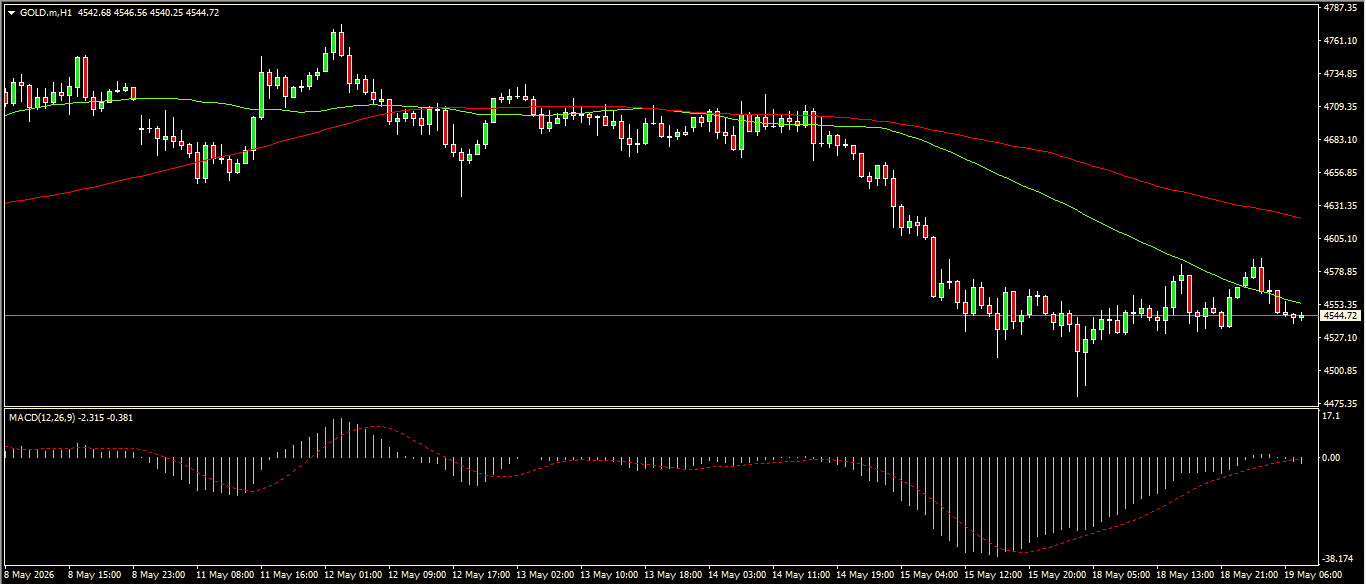Image resolution: width=1366 pixels, height=584 pixels.
Task: Click the OHLC values 4542.68 4546.56 4540.25 4544.72
Action: 149,13
